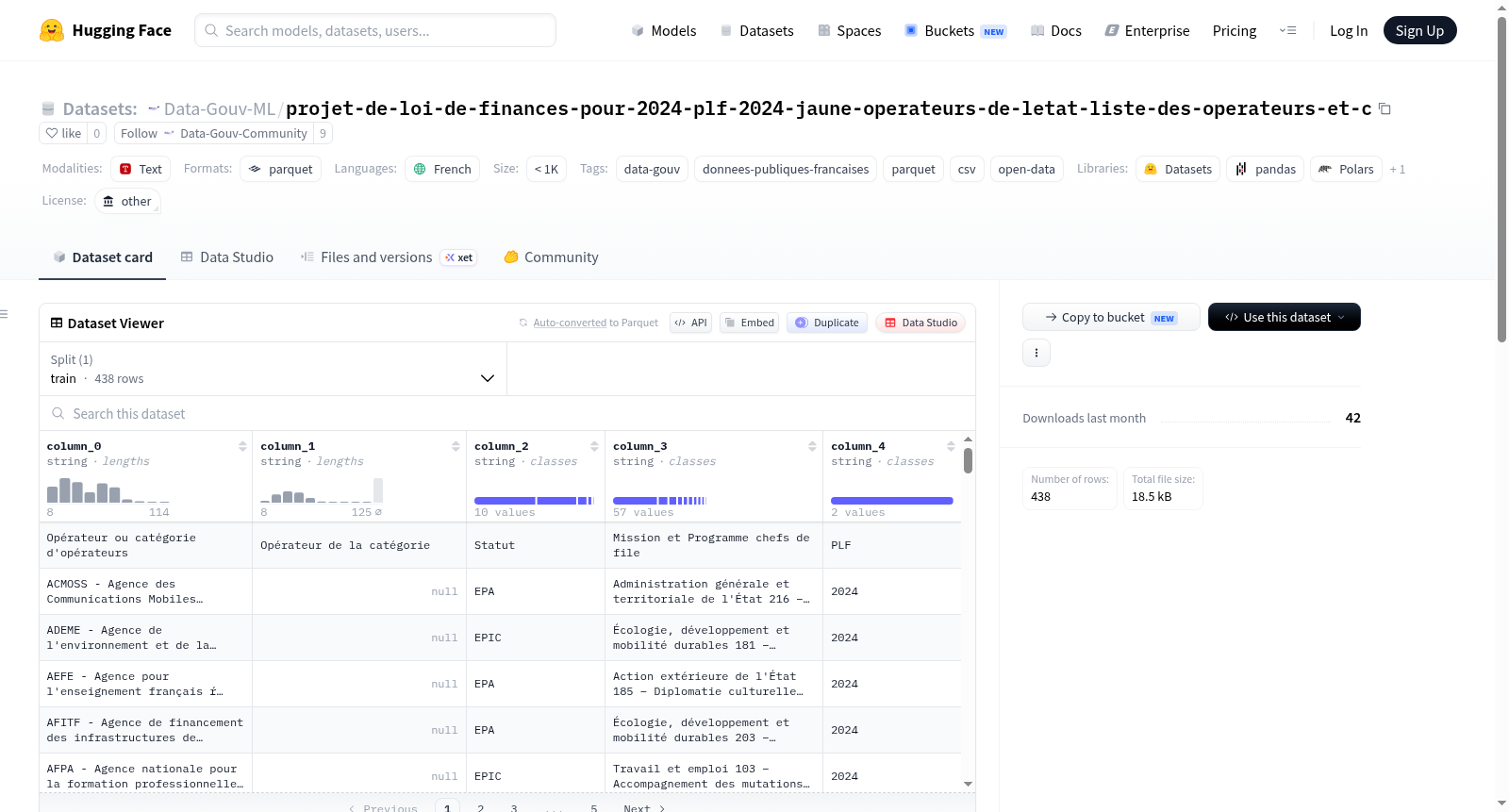
Task: Sort column_3 with its sort arrows
Action: 812,446
